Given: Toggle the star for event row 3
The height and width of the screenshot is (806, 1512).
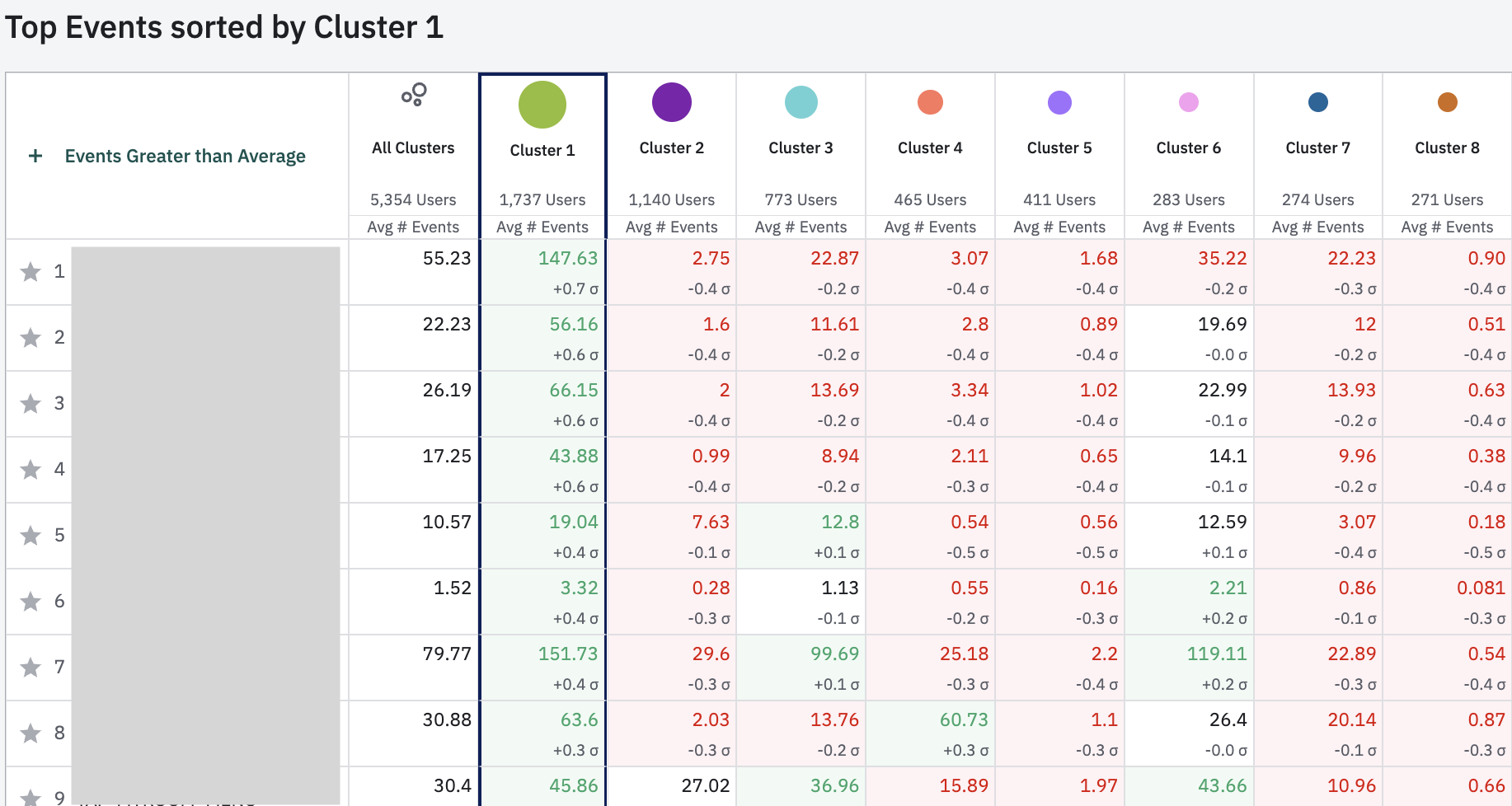Looking at the screenshot, I should pyautogui.click(x=31, y=404).
